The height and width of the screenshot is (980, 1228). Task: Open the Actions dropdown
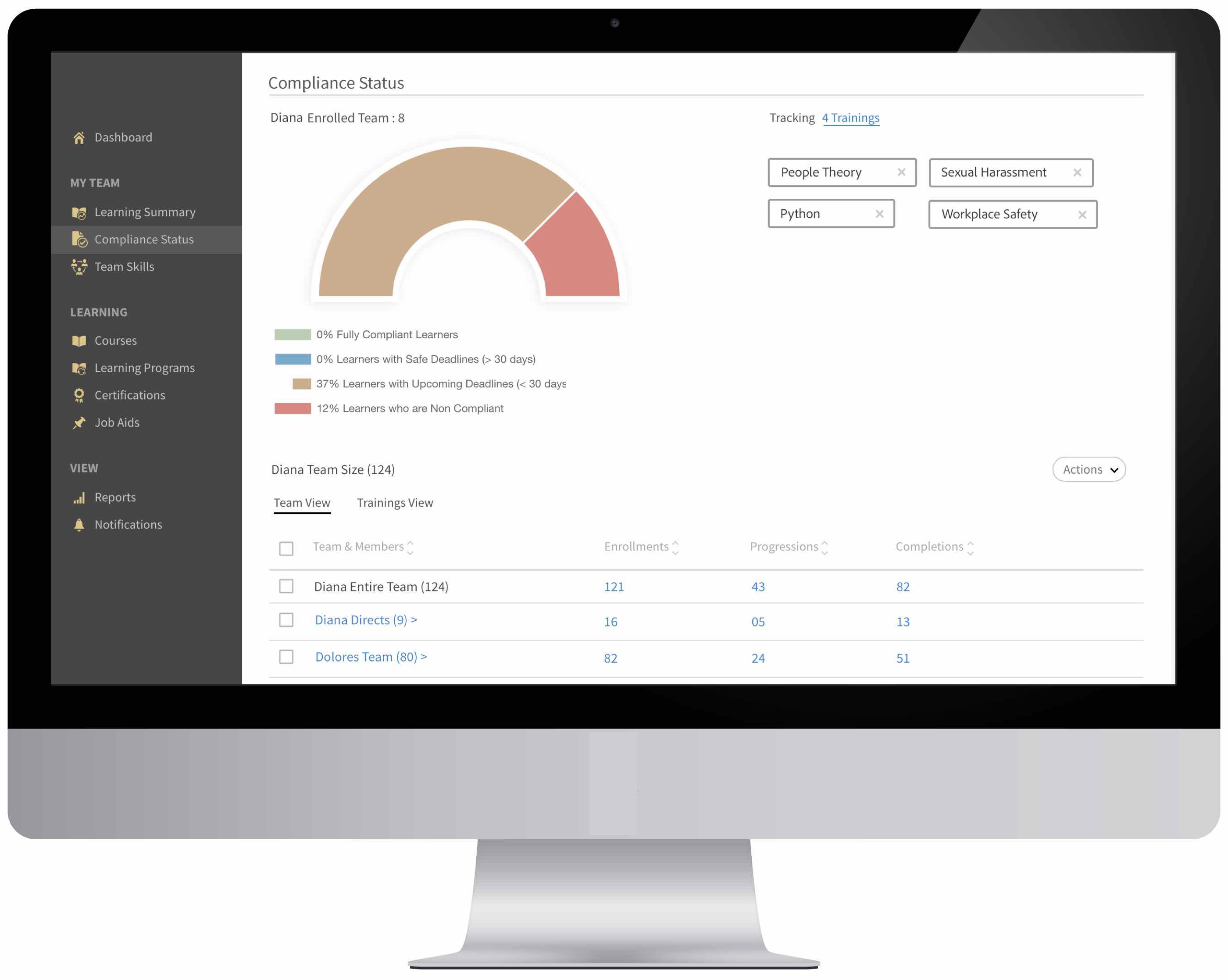pyautogui.click(x=1089, y=469)
